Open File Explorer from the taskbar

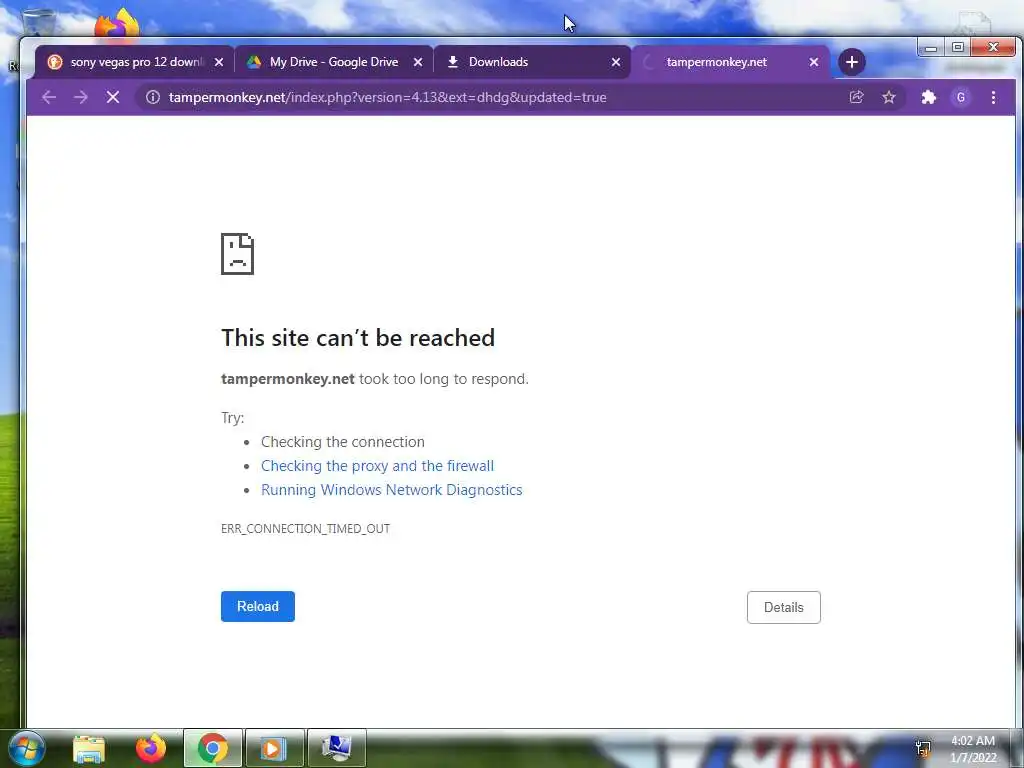click(89, 748)
